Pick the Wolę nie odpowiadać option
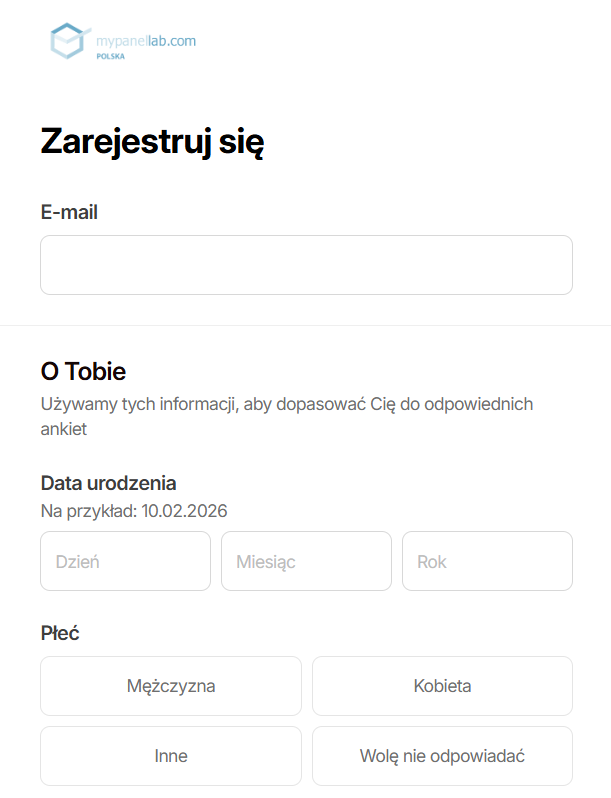 tap(442, 756)
